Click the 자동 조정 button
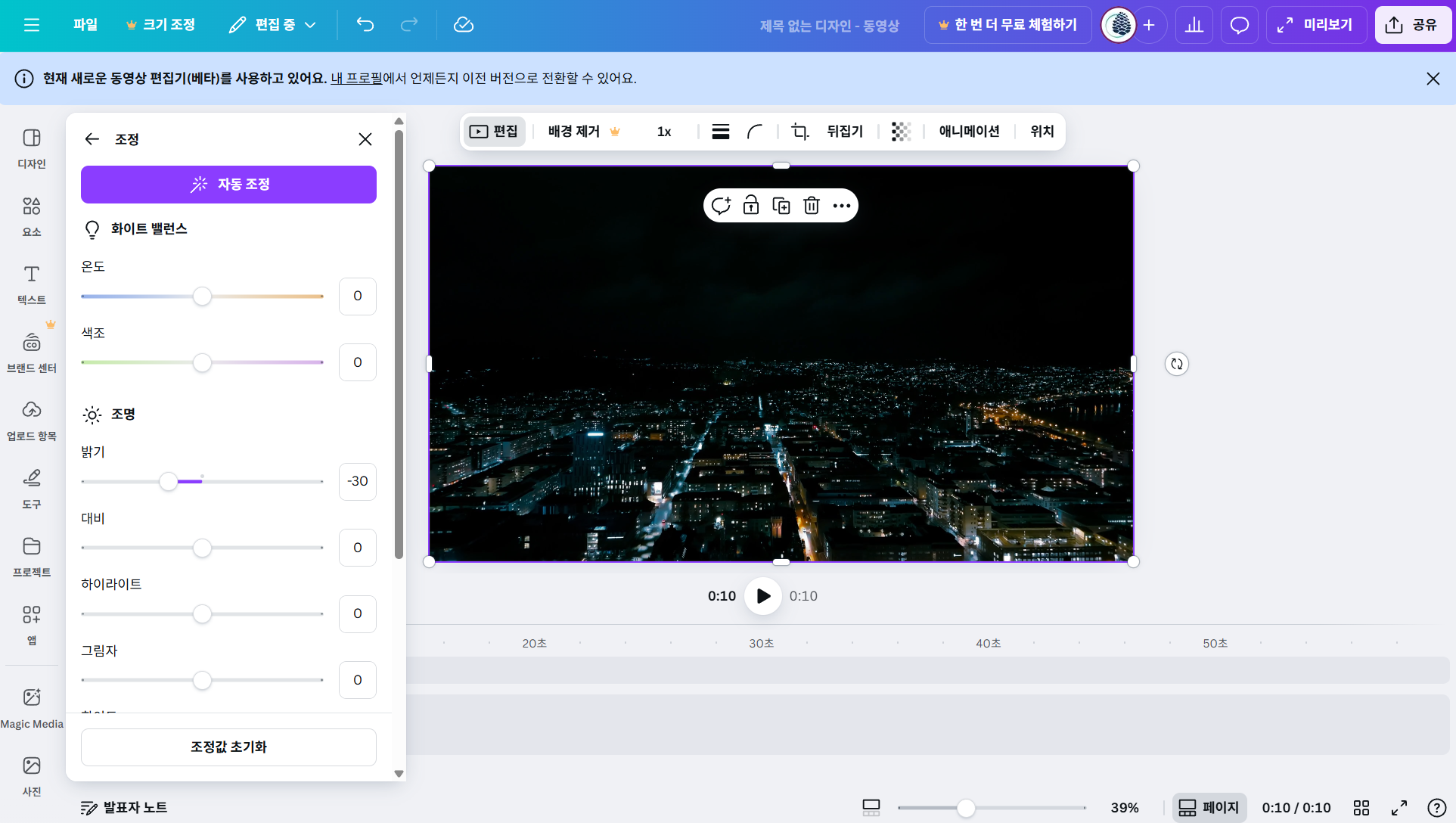 click(228, 185)
